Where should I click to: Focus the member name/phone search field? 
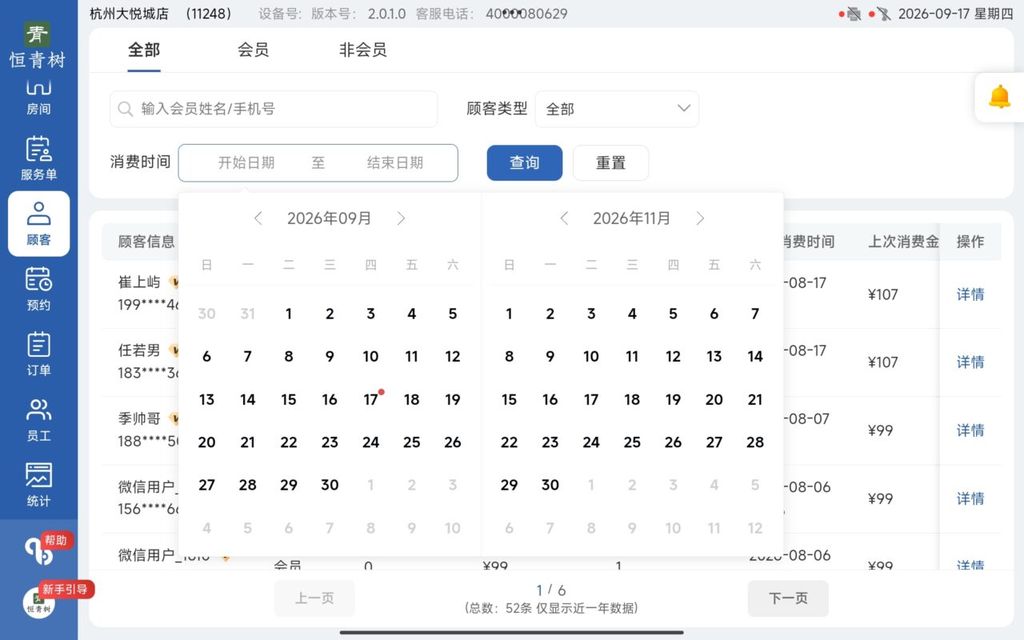(x=274, y=109)
